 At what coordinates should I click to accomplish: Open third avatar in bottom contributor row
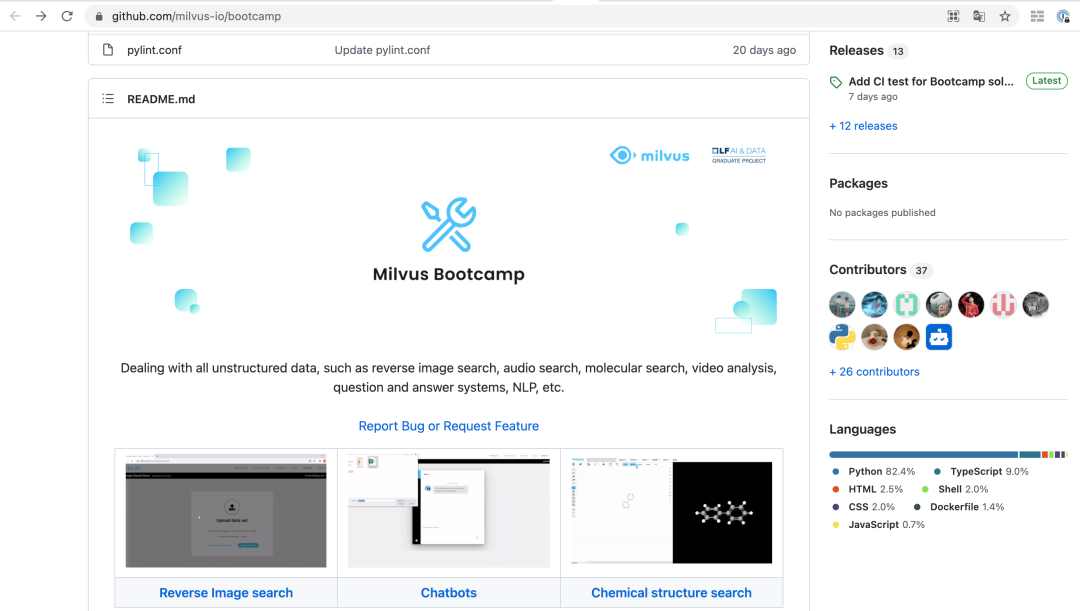point(906,337)
